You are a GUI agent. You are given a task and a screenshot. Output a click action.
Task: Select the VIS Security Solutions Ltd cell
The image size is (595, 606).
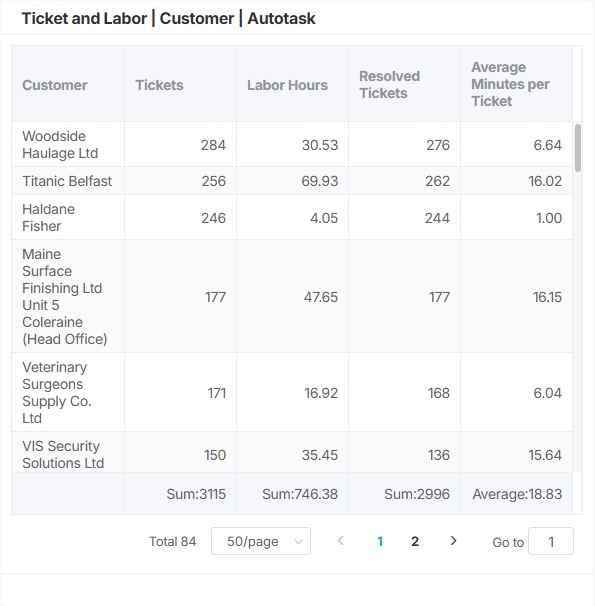(x=68, y=452)
